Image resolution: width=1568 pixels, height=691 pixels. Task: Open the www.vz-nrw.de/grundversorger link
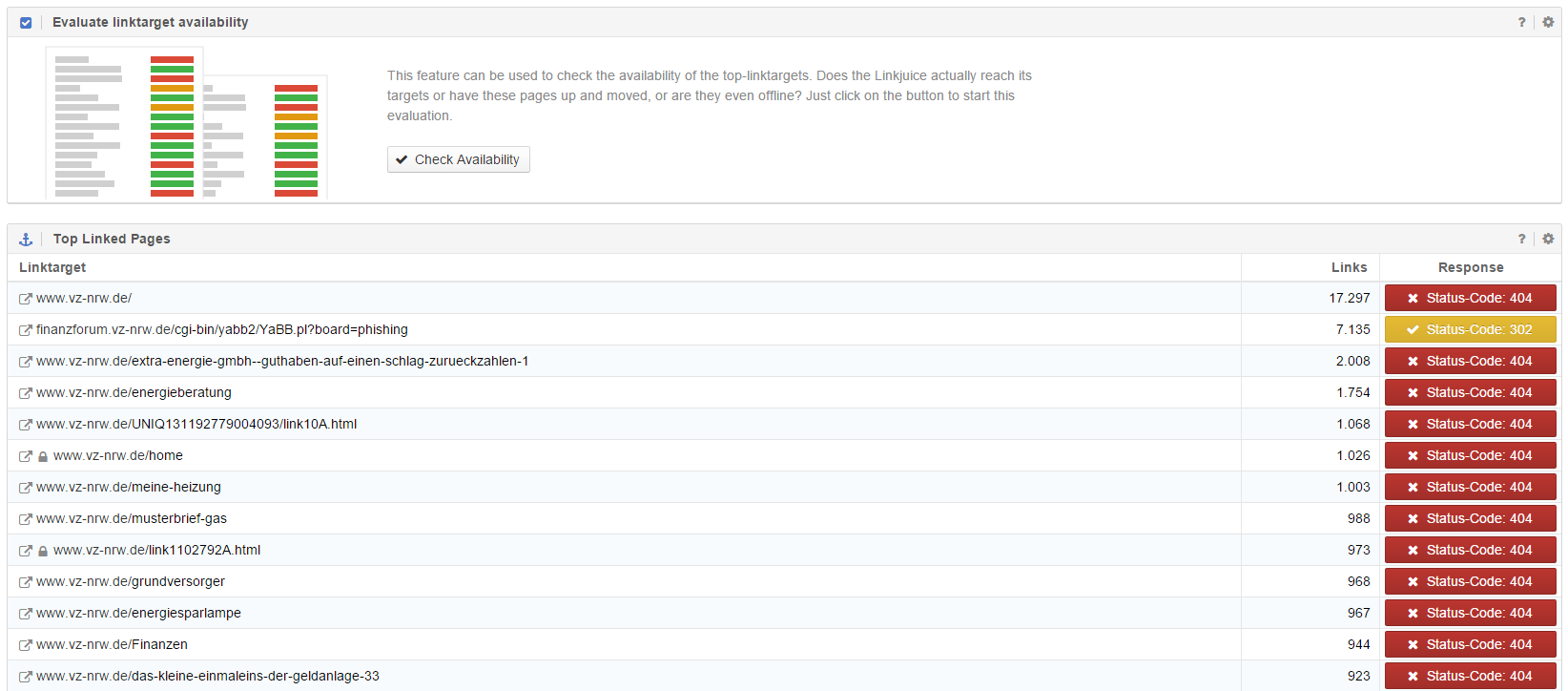point(131,581)
